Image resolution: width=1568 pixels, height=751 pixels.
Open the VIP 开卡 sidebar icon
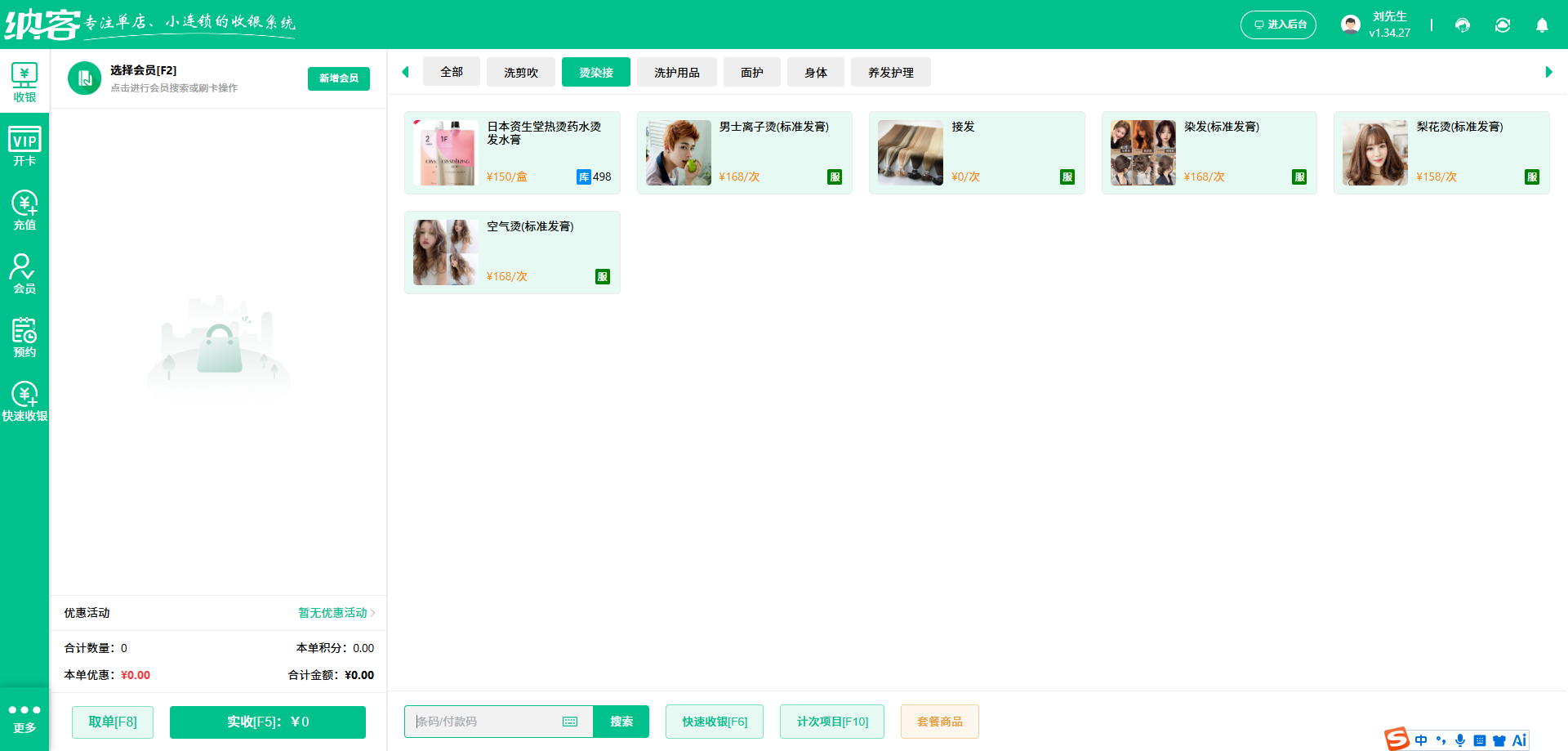(x=24, y=144)
